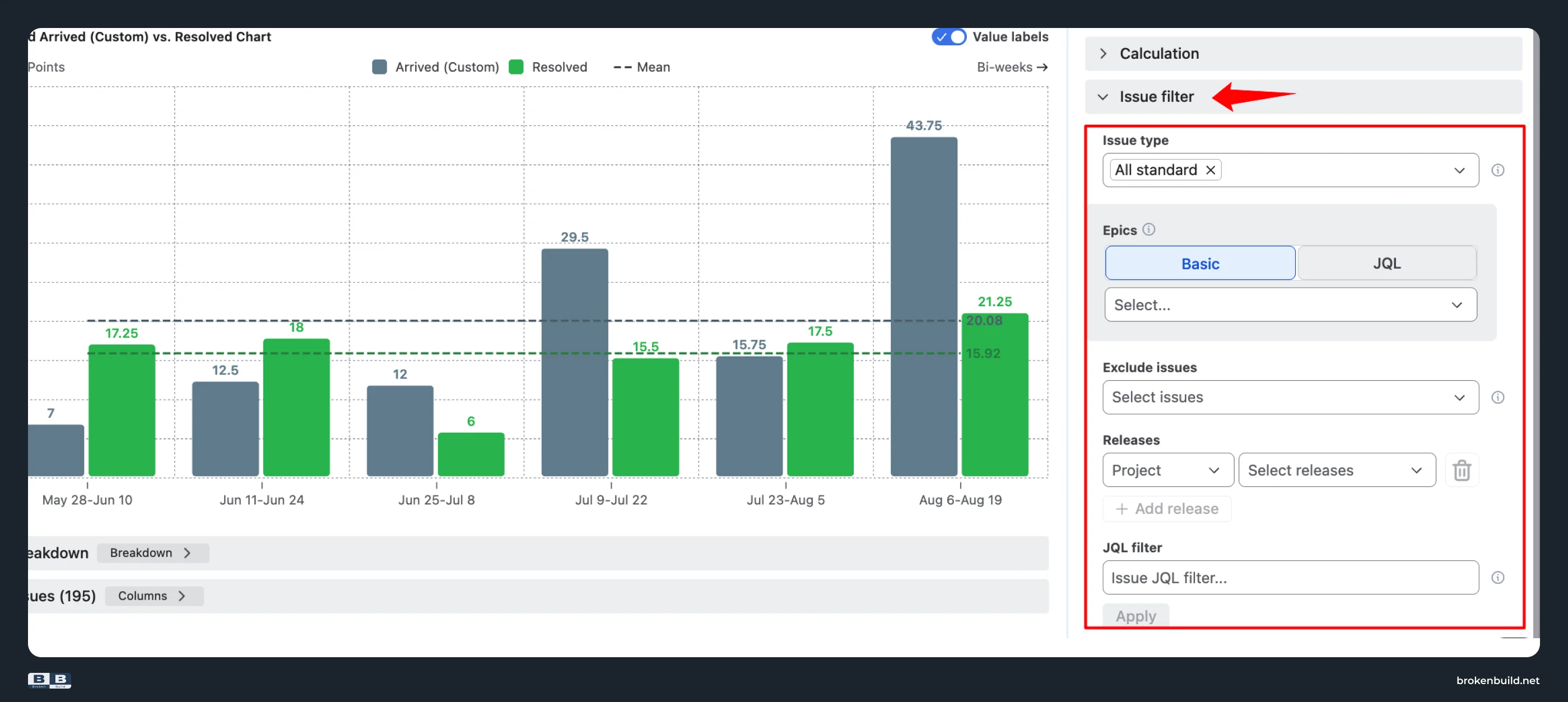Delete the release row with trash icon

(1462, 470)
